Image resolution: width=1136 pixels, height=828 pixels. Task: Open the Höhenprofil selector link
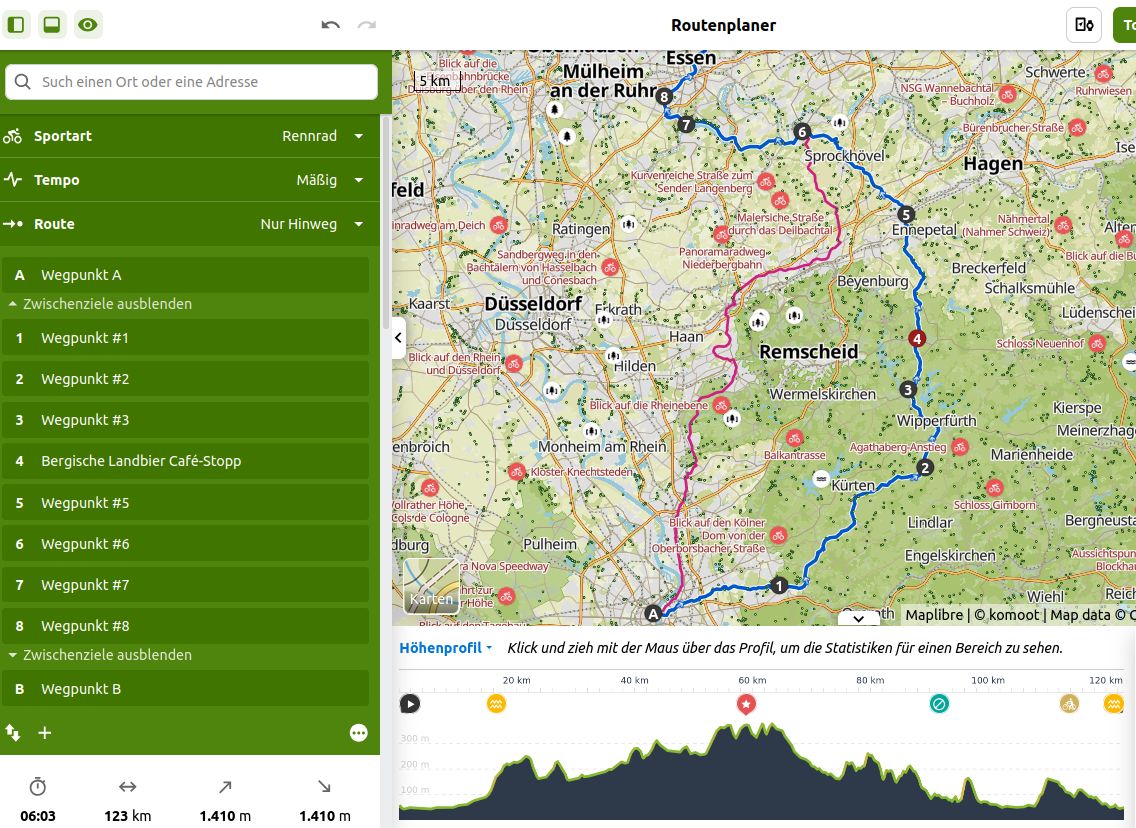tap(445, 648)
